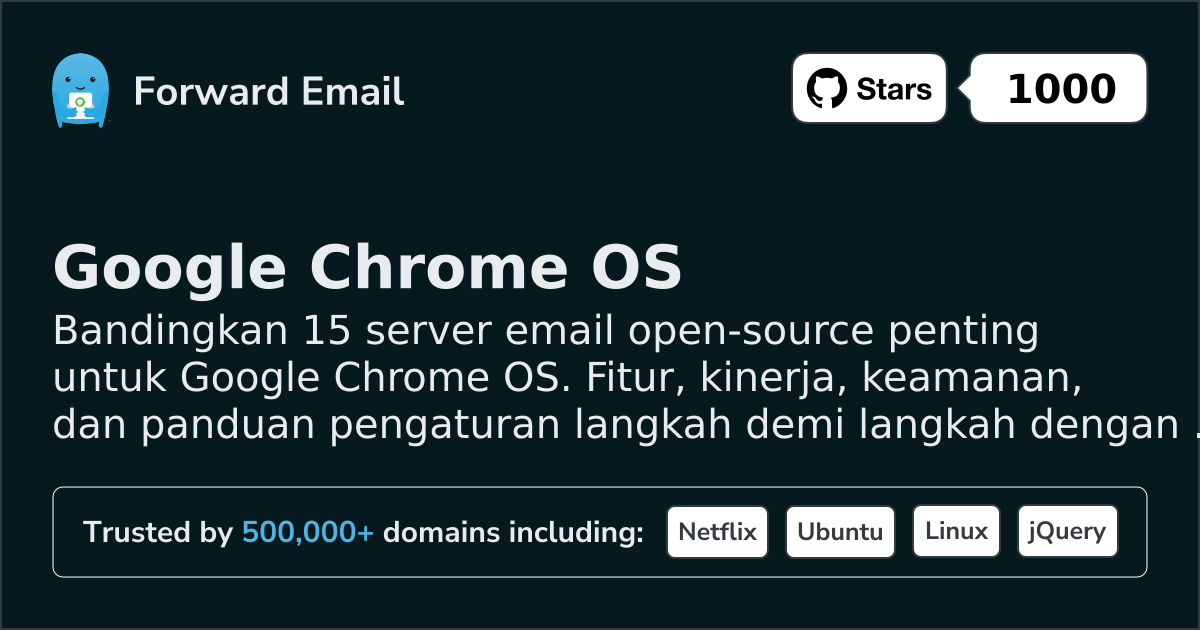Select the Google Chrome OS heading
1200x630 pixels.
coord(367,268)
